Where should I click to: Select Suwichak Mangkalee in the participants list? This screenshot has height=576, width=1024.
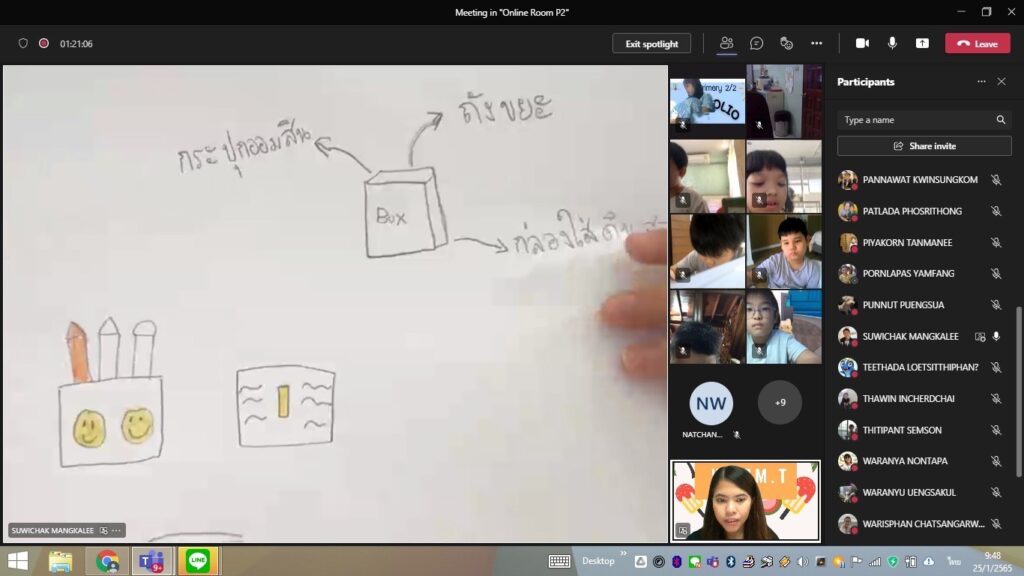click(x=910, y=336)
